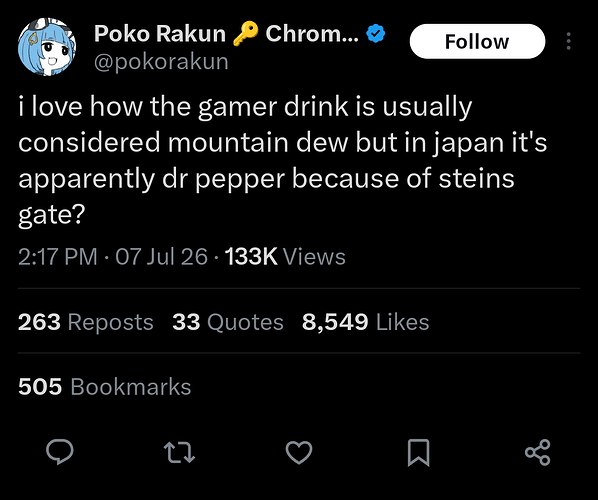
Task: Open Poko Rakun's profile avatar
Action: pos(47,47)
